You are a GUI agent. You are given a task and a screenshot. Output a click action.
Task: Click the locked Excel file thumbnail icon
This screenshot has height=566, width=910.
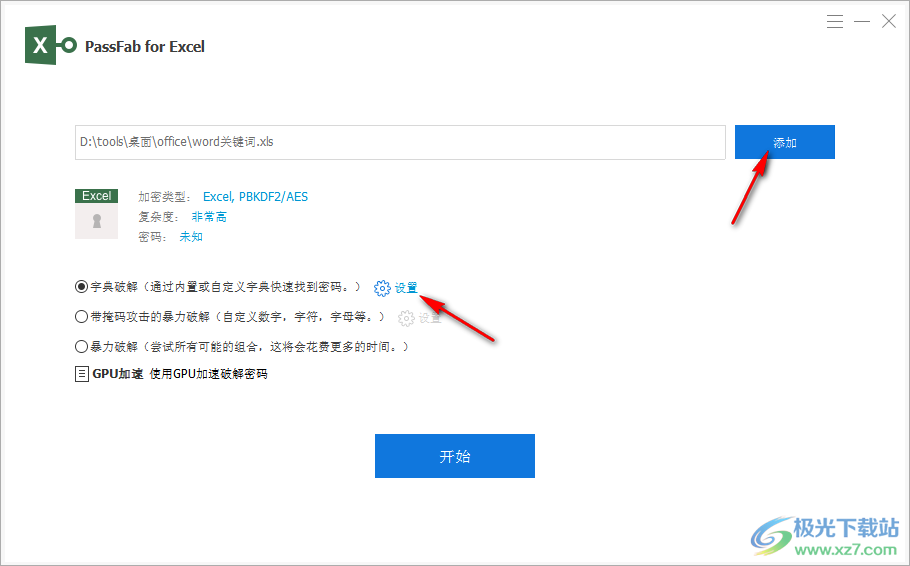(x=96, y=214)
